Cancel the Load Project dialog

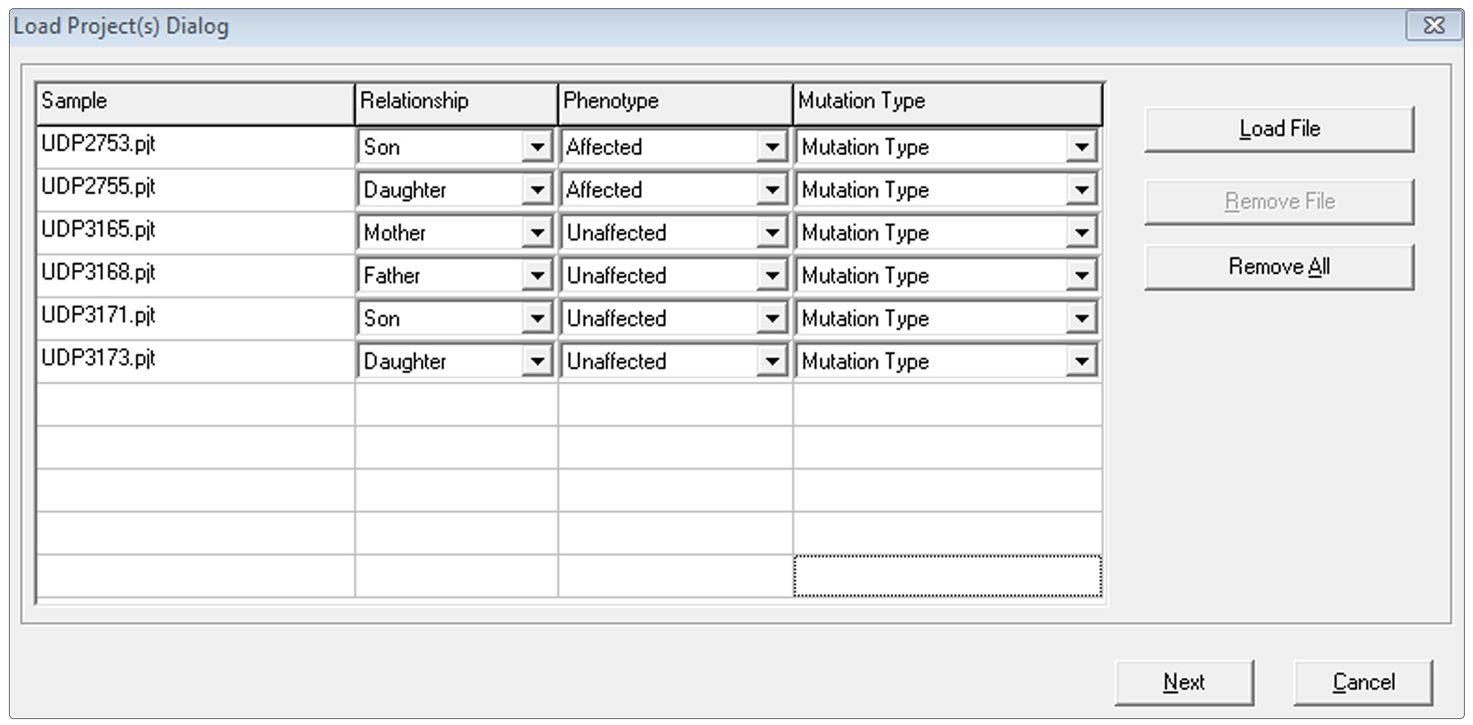coord(1363,682)
